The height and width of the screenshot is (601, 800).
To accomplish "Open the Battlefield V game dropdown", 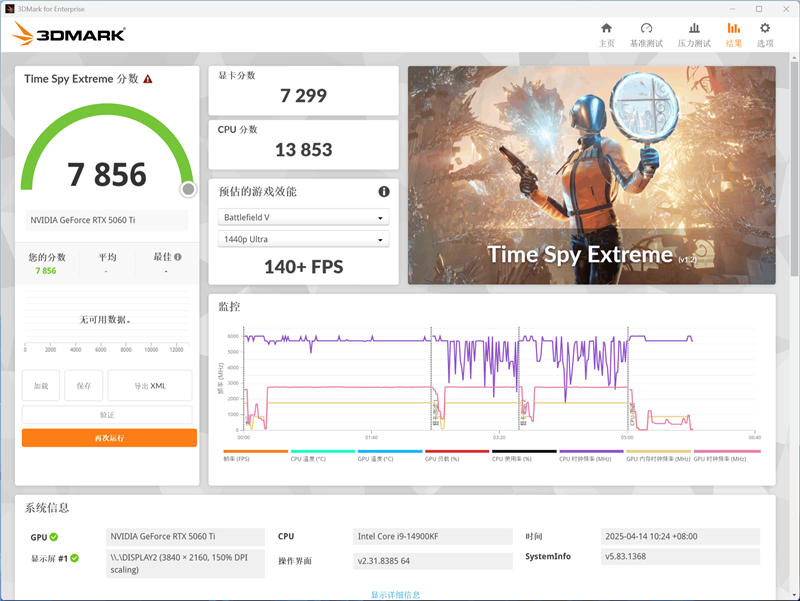I will (303, 216).
